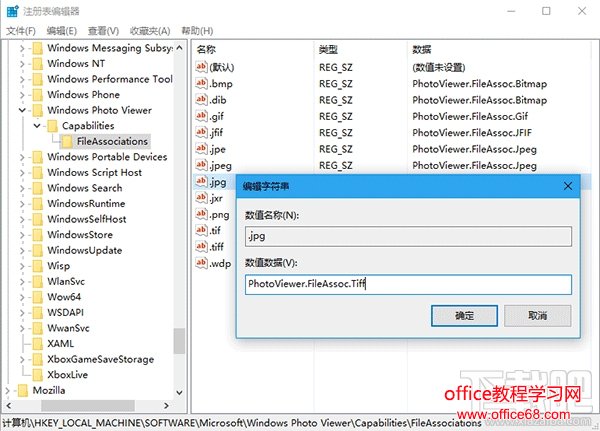Image resolution: width=600 pixels, height=431 pixels.
Task: Click the string value icon next to .tif
Action: click(201, 230)
